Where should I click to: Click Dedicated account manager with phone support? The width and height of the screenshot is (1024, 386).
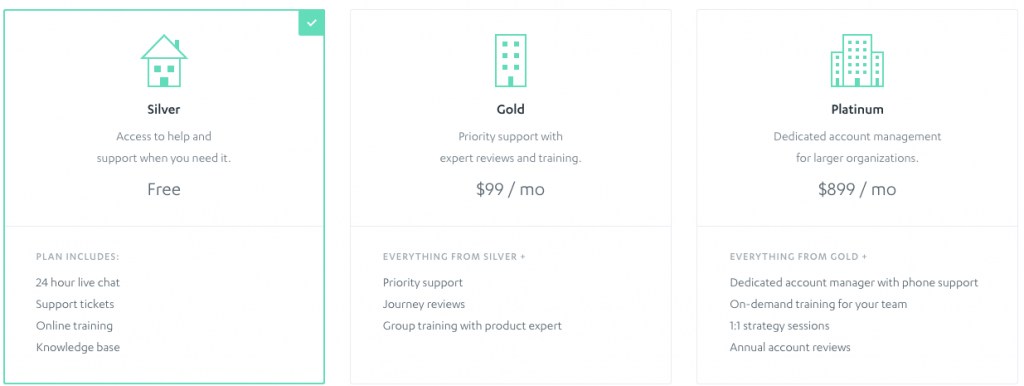854,282
